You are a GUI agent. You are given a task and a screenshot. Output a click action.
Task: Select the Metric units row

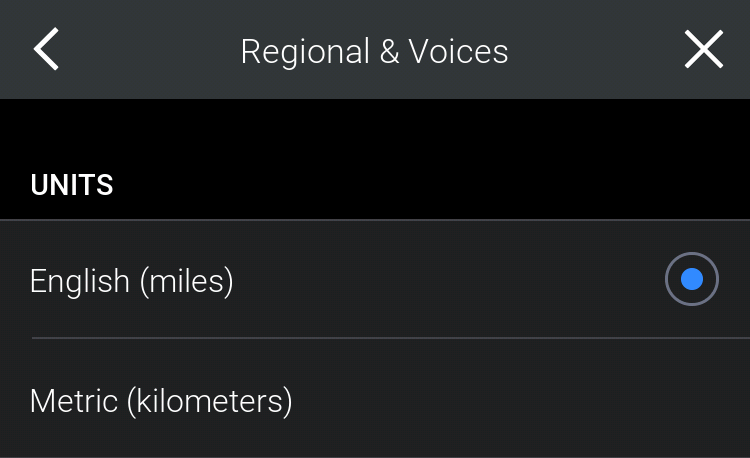[375, 401]
